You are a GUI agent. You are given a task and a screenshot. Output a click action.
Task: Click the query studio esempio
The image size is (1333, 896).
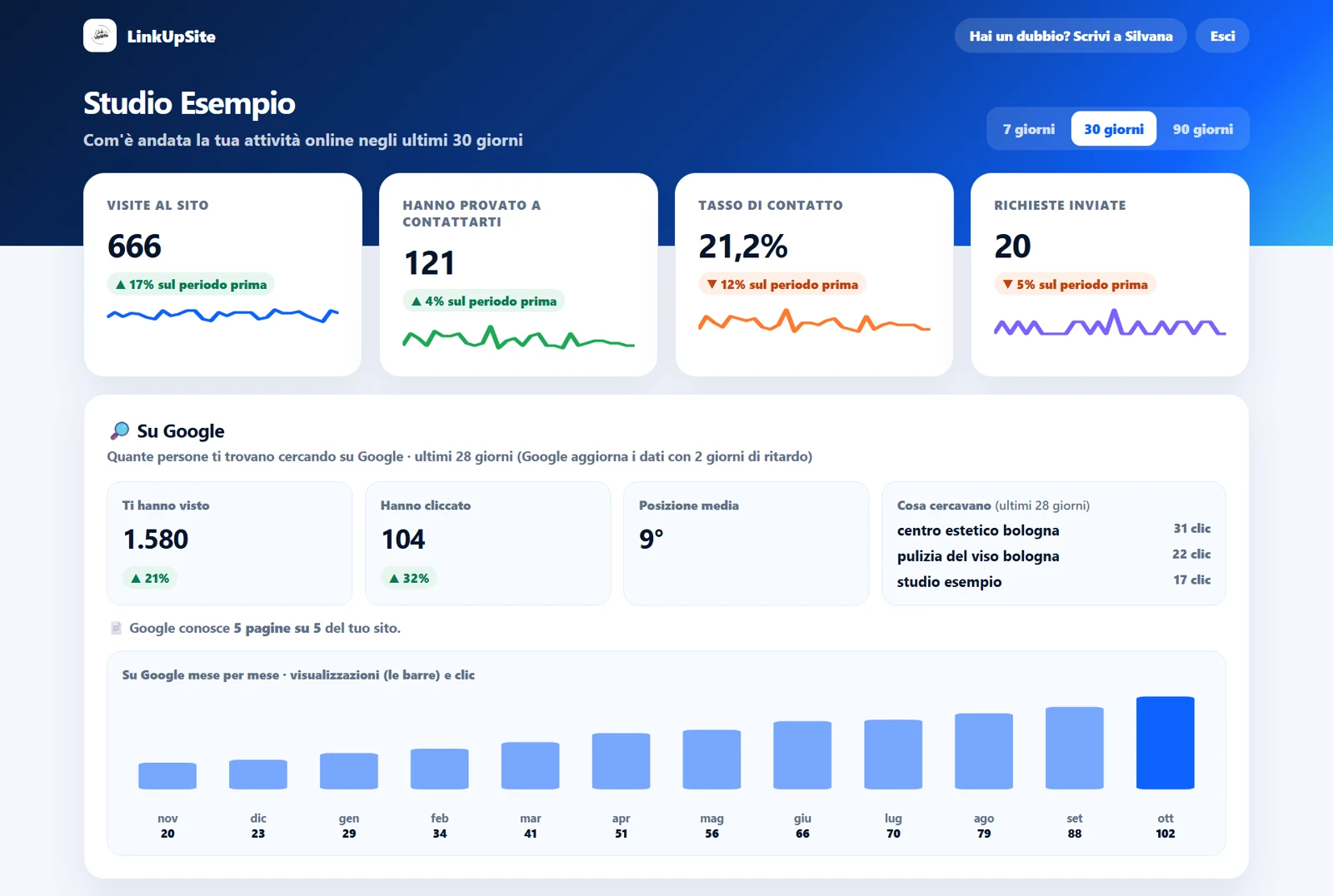(x=949, y=582)
